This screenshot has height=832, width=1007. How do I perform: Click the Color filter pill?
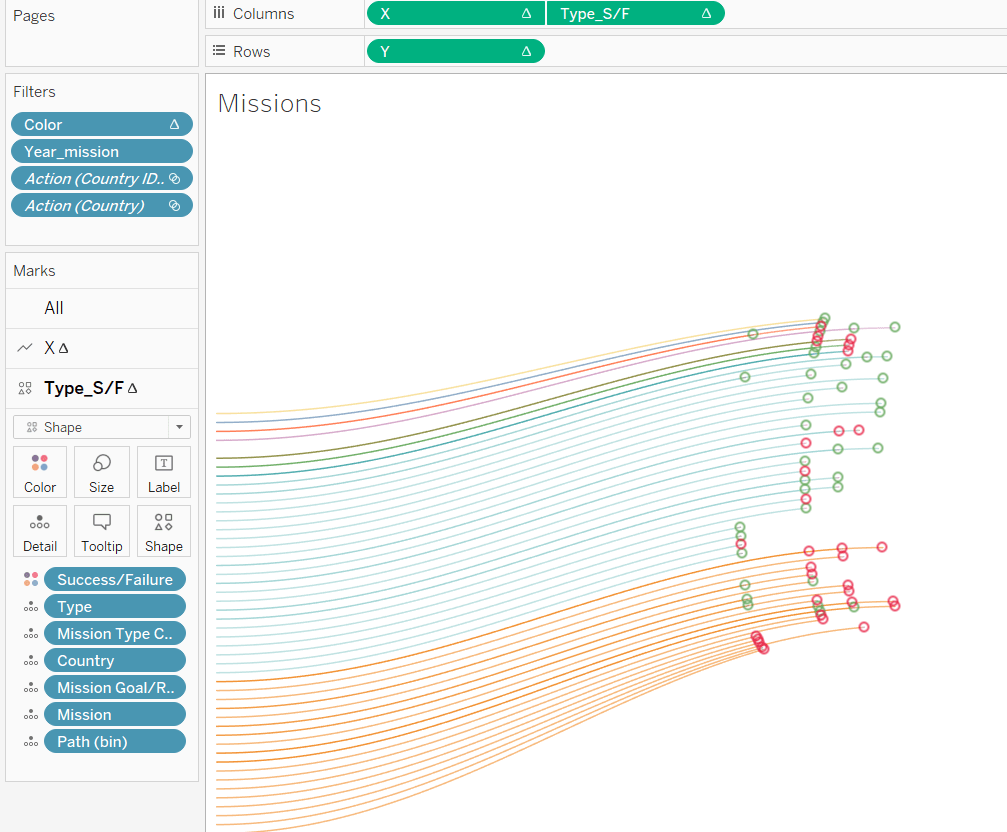(x=101, y=125)
